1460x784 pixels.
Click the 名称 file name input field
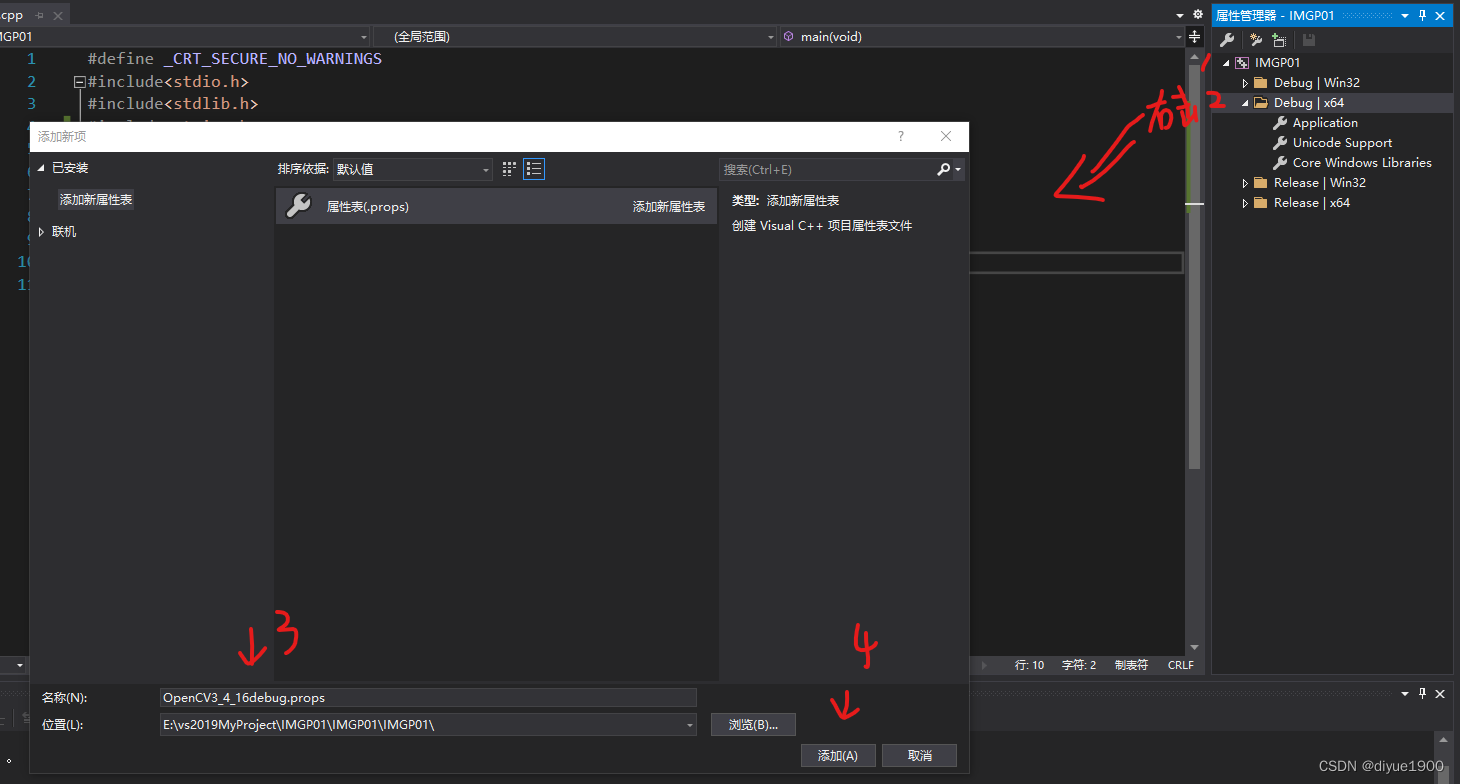(428, 698)
